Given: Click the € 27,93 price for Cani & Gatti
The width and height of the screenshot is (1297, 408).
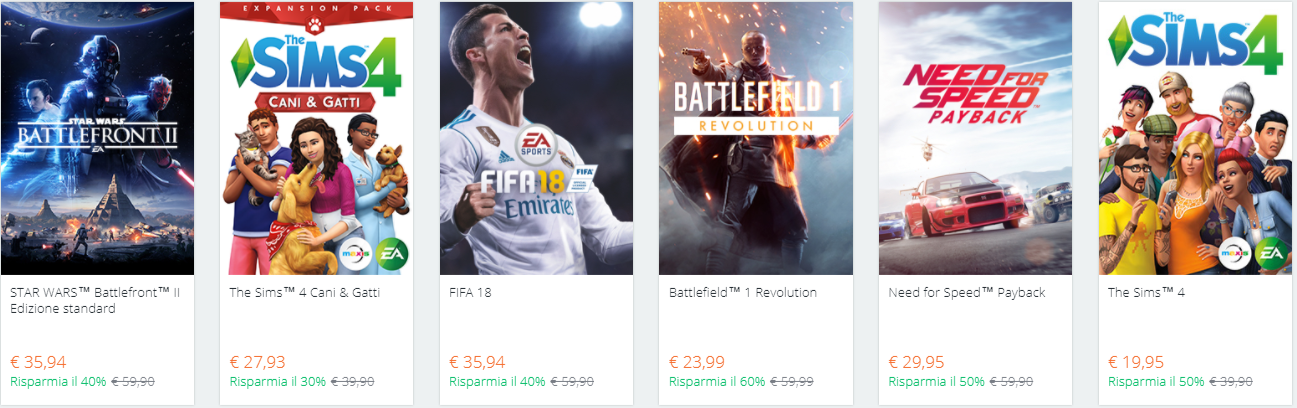Looking at the screenshot, I should pyautogui.click(x=258, y=362).
